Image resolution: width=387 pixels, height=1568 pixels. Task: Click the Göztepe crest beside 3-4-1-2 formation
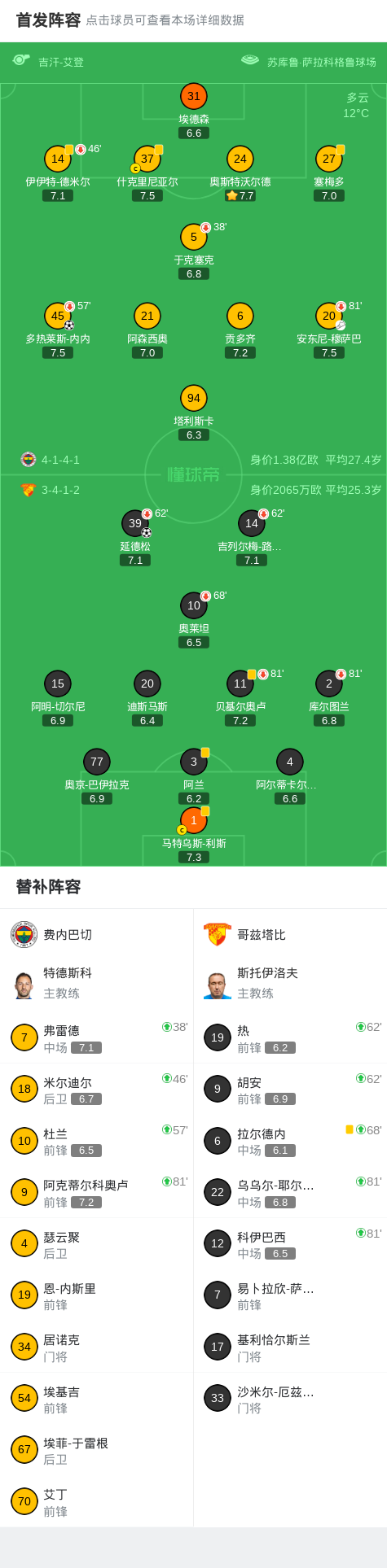[29, 490]
